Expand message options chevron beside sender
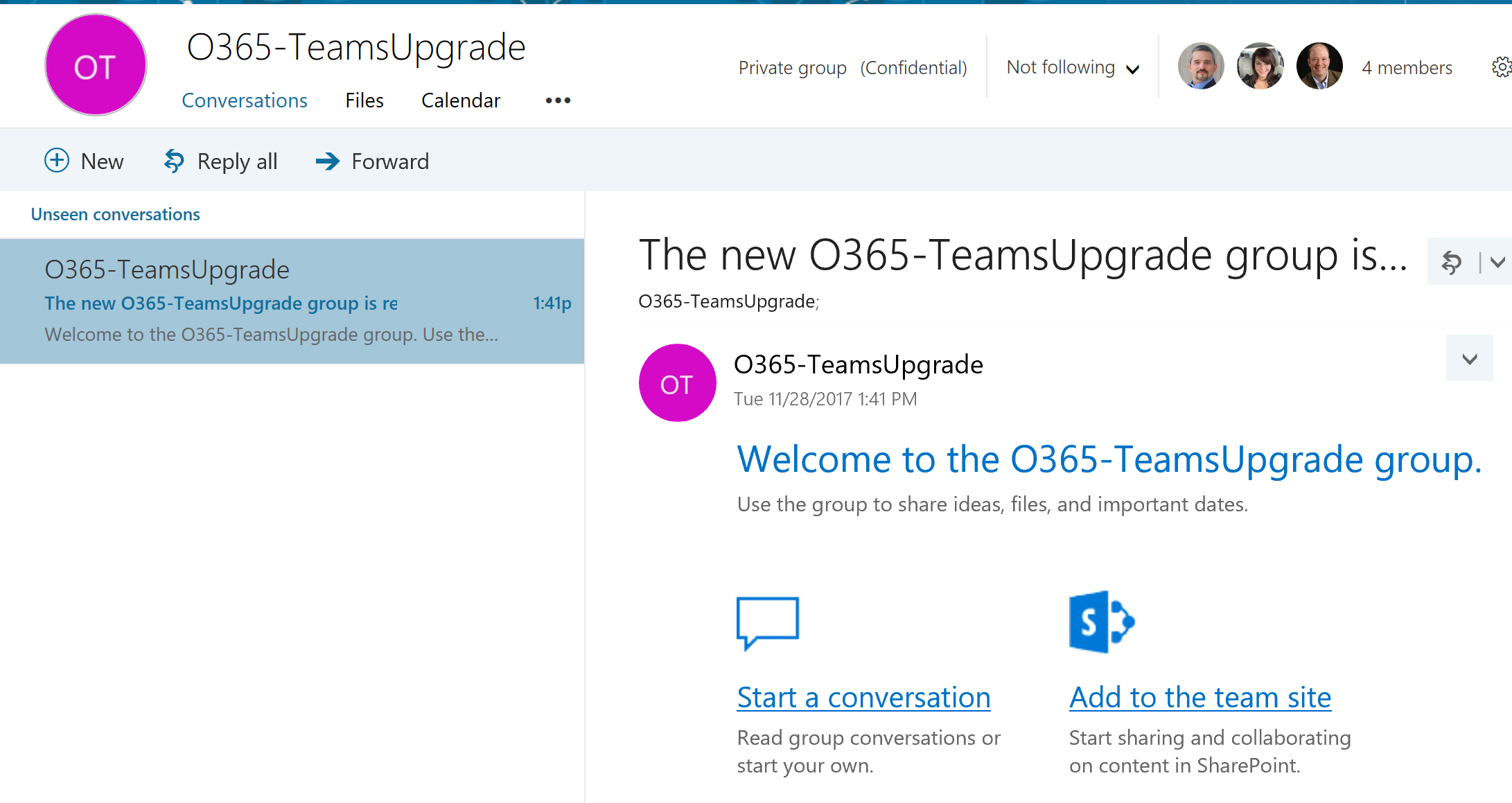 [1469, 358]
